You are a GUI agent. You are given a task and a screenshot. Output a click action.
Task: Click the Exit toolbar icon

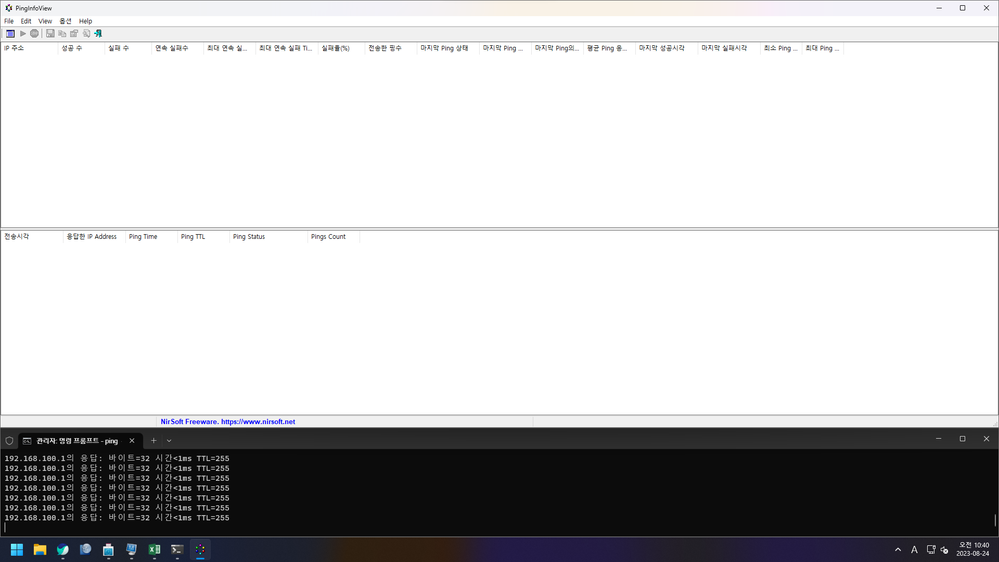click(x=98, y=33)
